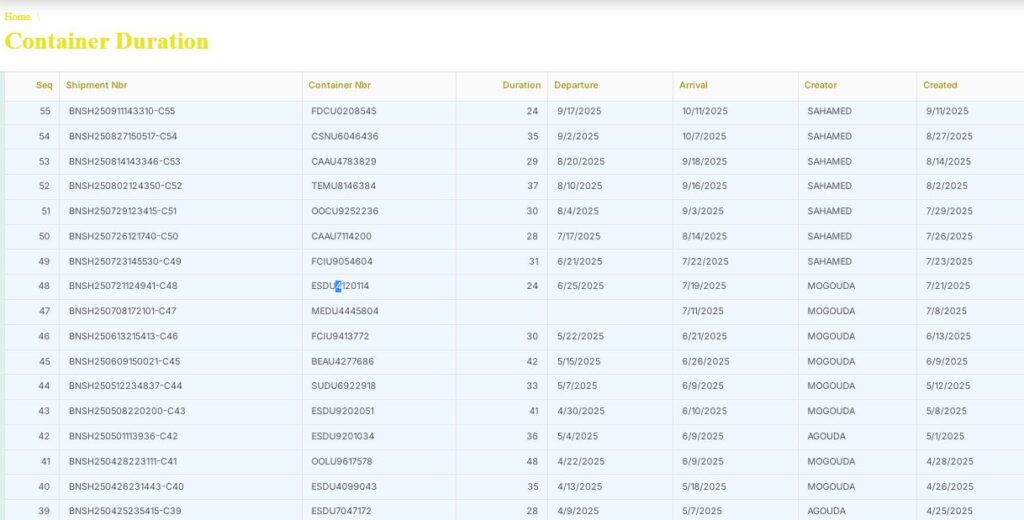Viewport: 1024px width, 520px height.
Task: Click the 9/17/2025 departure date cell
Action: pos(579,111)
